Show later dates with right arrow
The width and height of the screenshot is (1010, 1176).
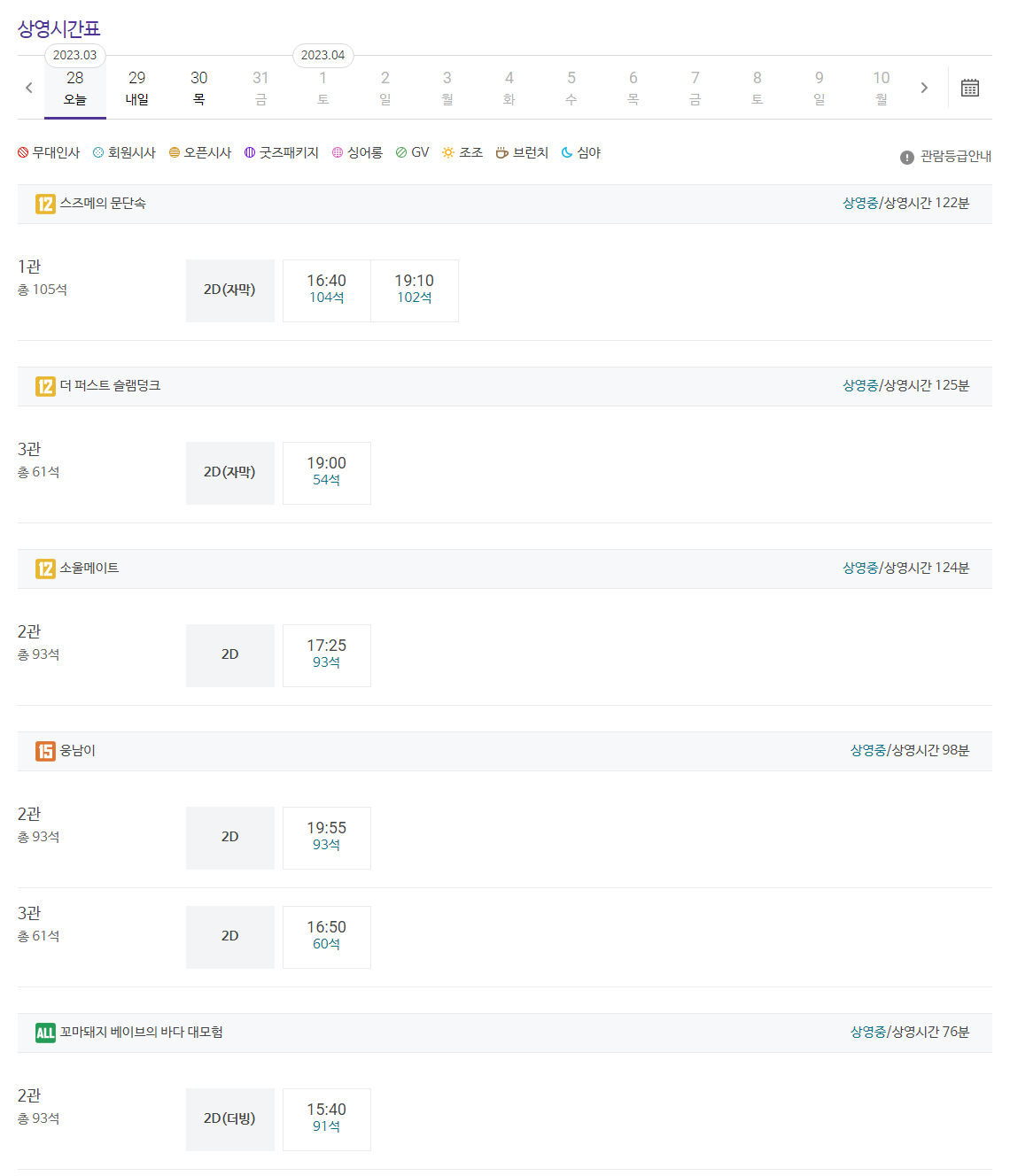[924, 88]
